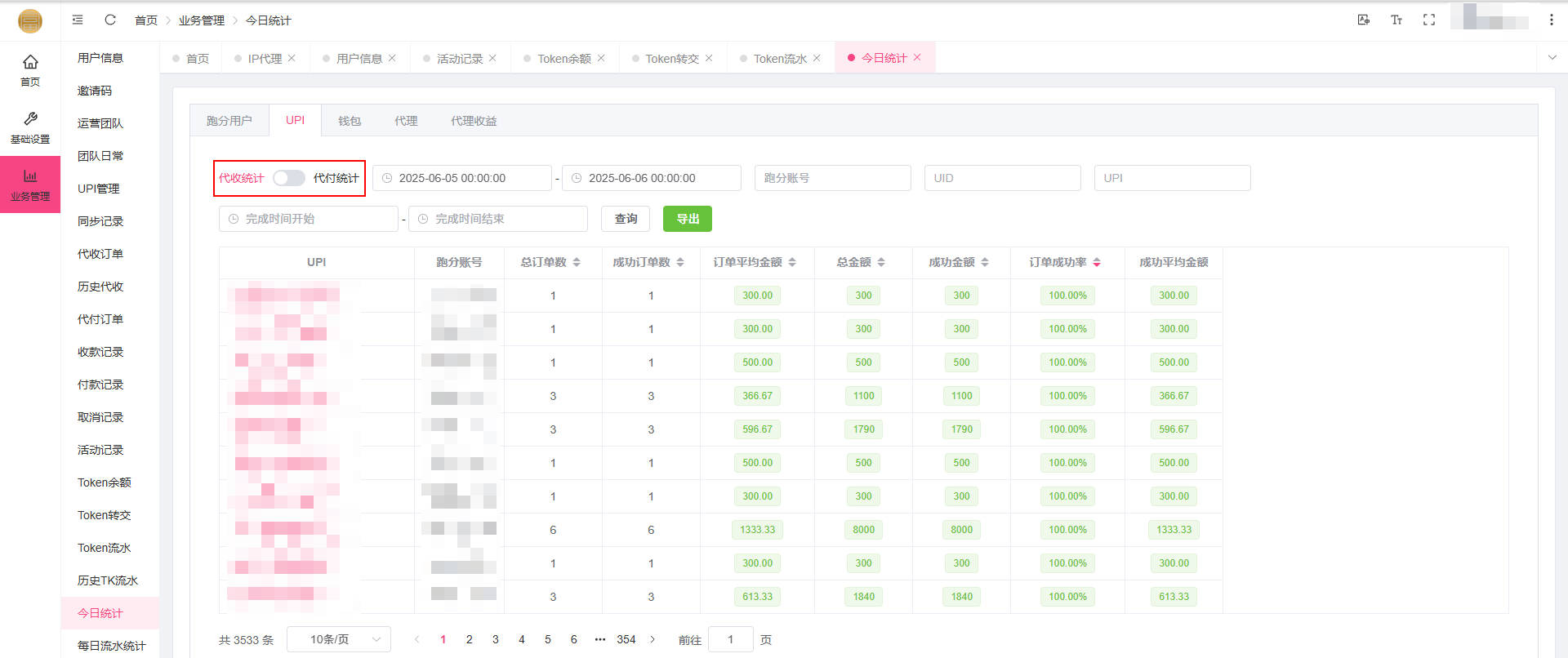This screenshot has height=658, width=1568.
Task: Open the font size icon
Action: click(x=1396, y=20)
